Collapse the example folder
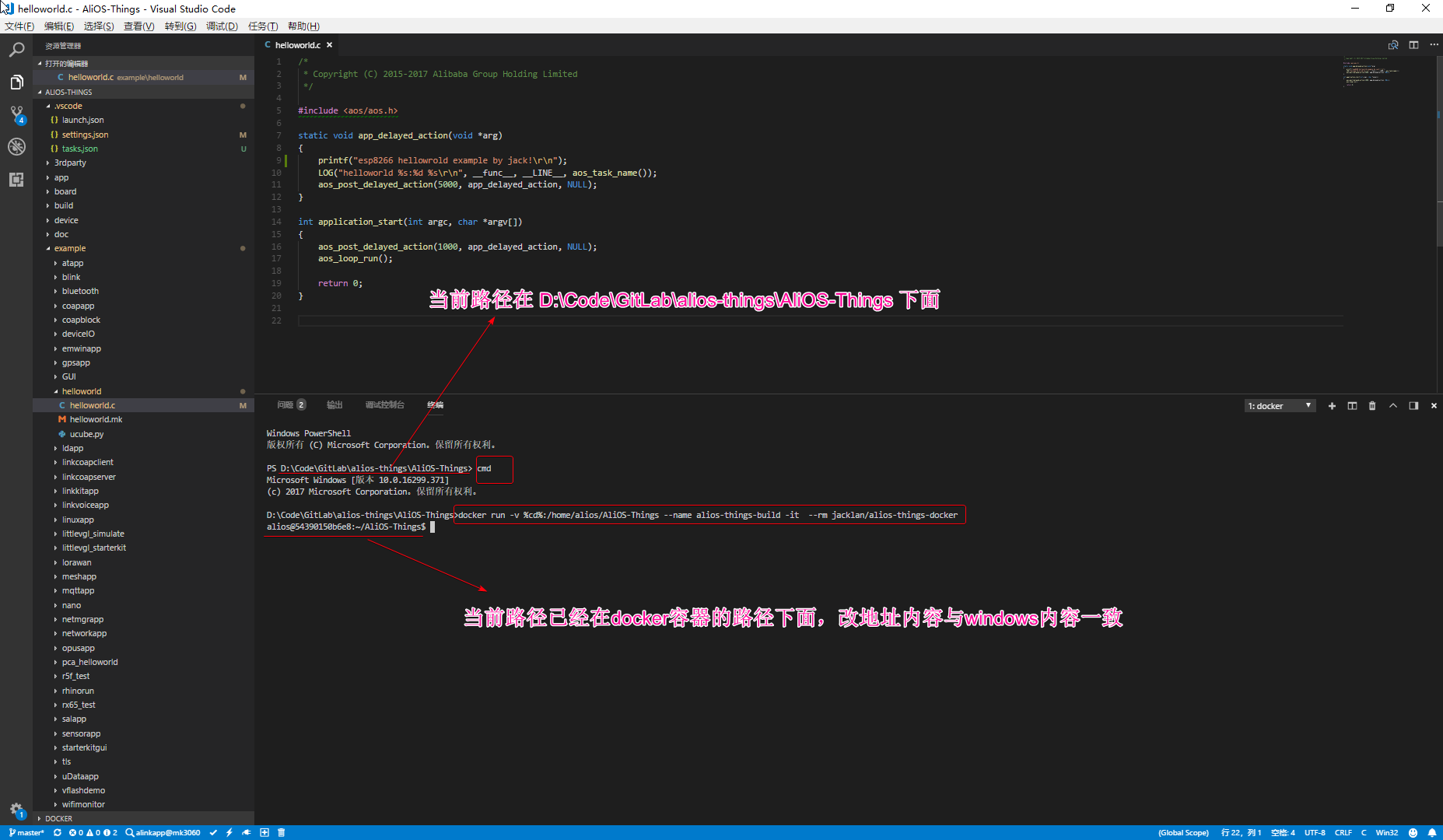 click(143, 248)
